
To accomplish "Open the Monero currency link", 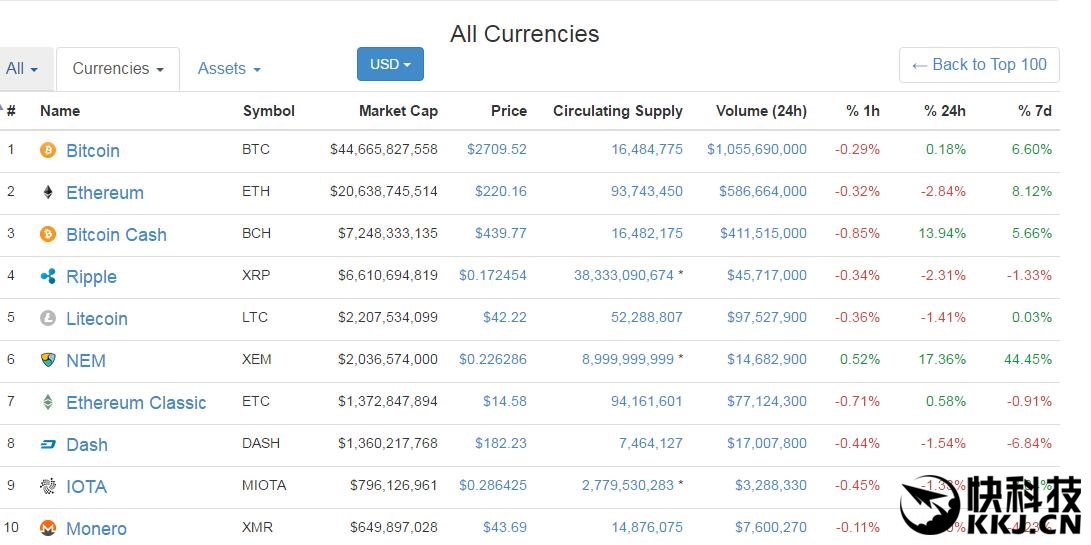I will click(97, 528).
